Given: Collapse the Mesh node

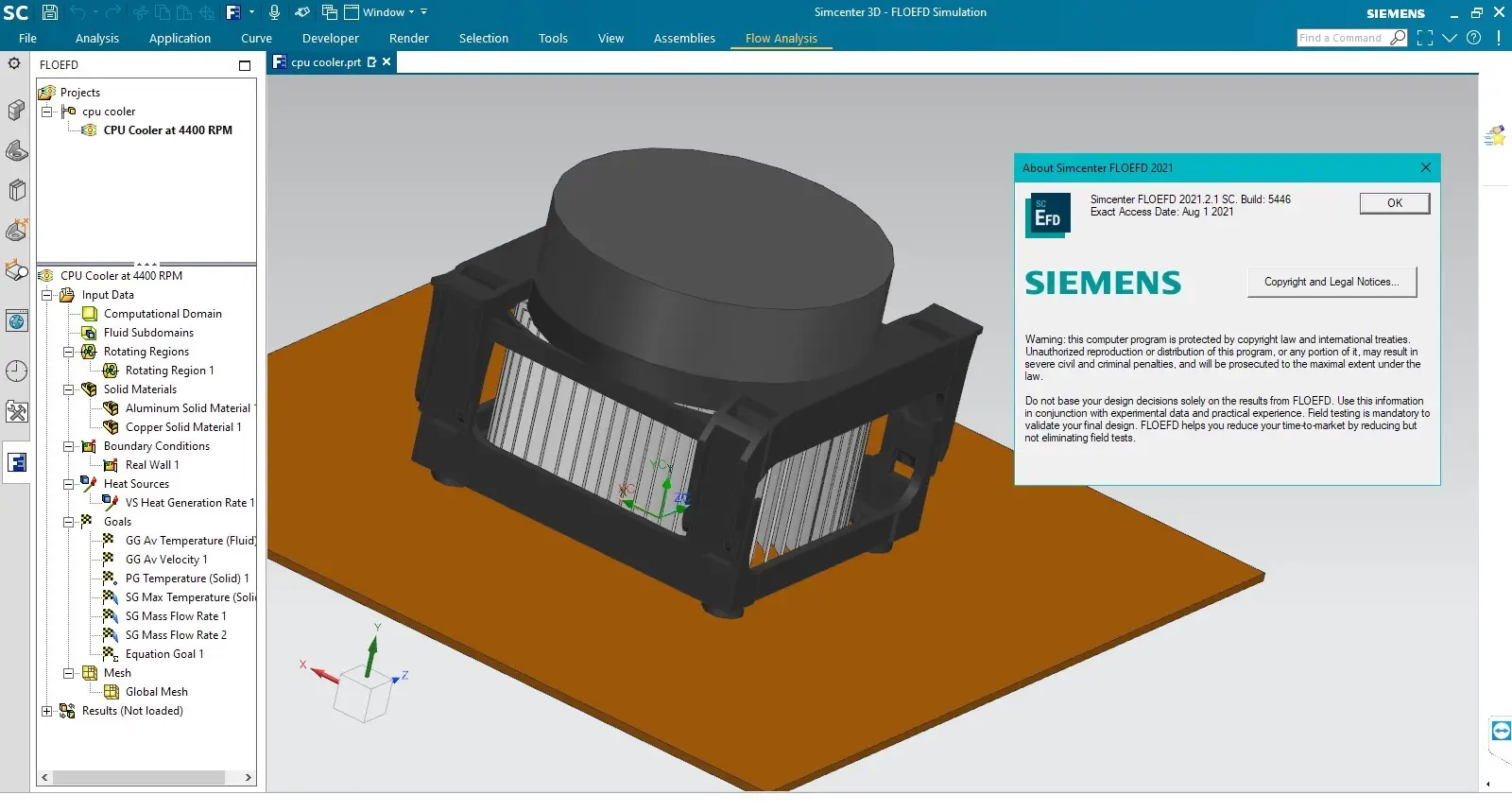Looking at the screenshot, I should click(68, 673).
